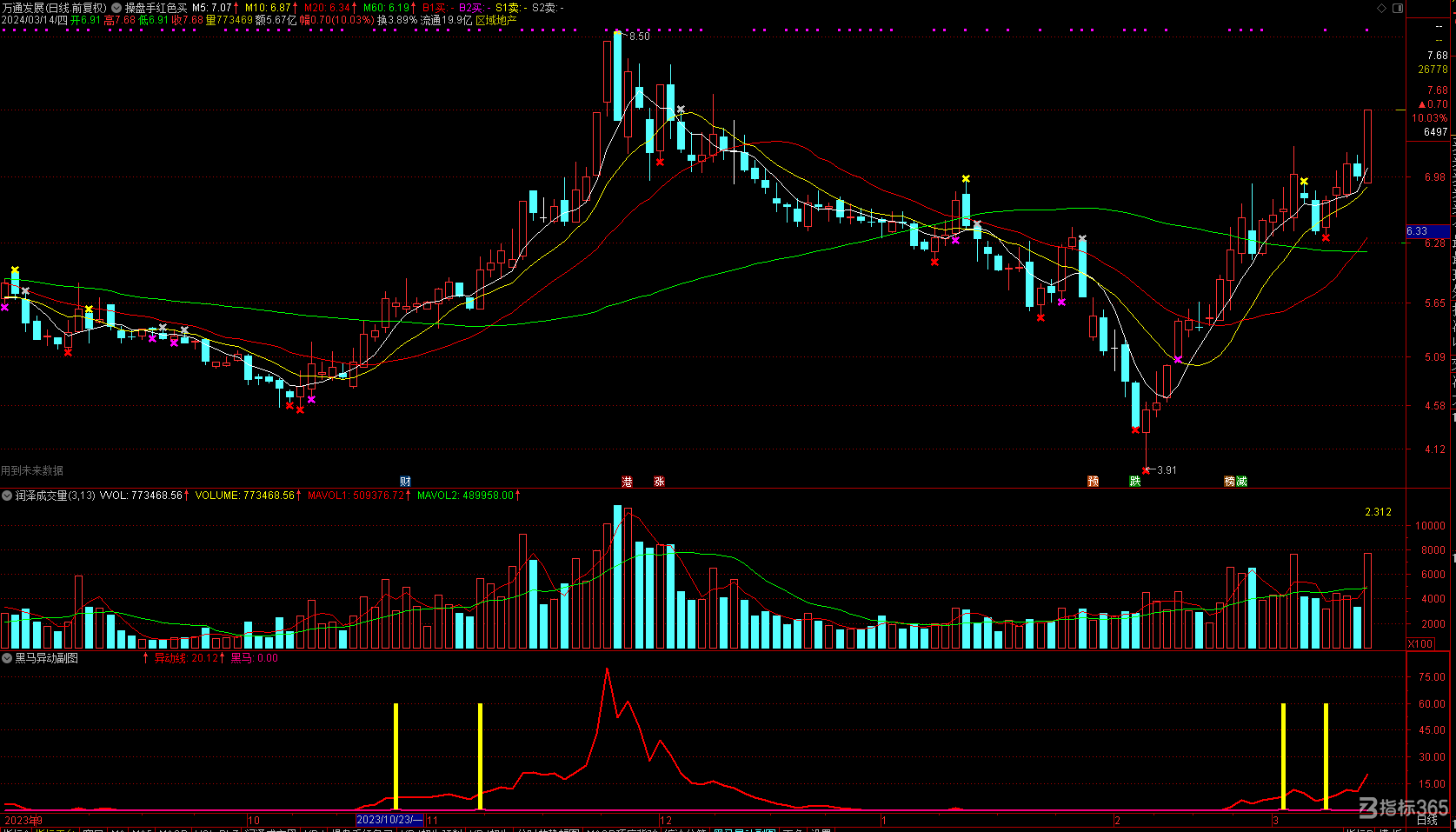The width and height of the screenshot is (1456, 832).
Task: Click the 2023年9 label on time axis
Action: pyautogui.click(x=23, y=820)
